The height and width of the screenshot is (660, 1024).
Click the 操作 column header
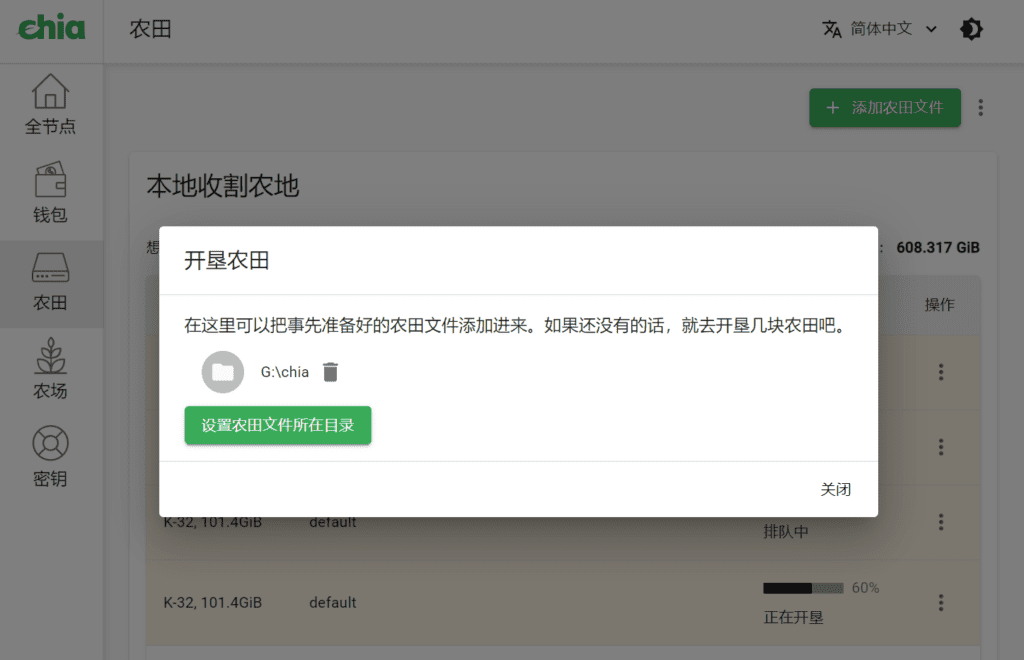(x=939, y=304)
